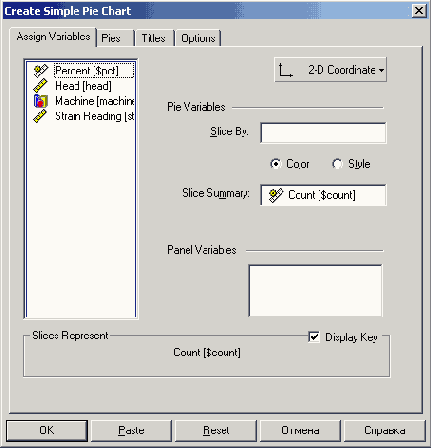Switch to the Pies tab
Screen dimensions: 431x448
(115, 38)
